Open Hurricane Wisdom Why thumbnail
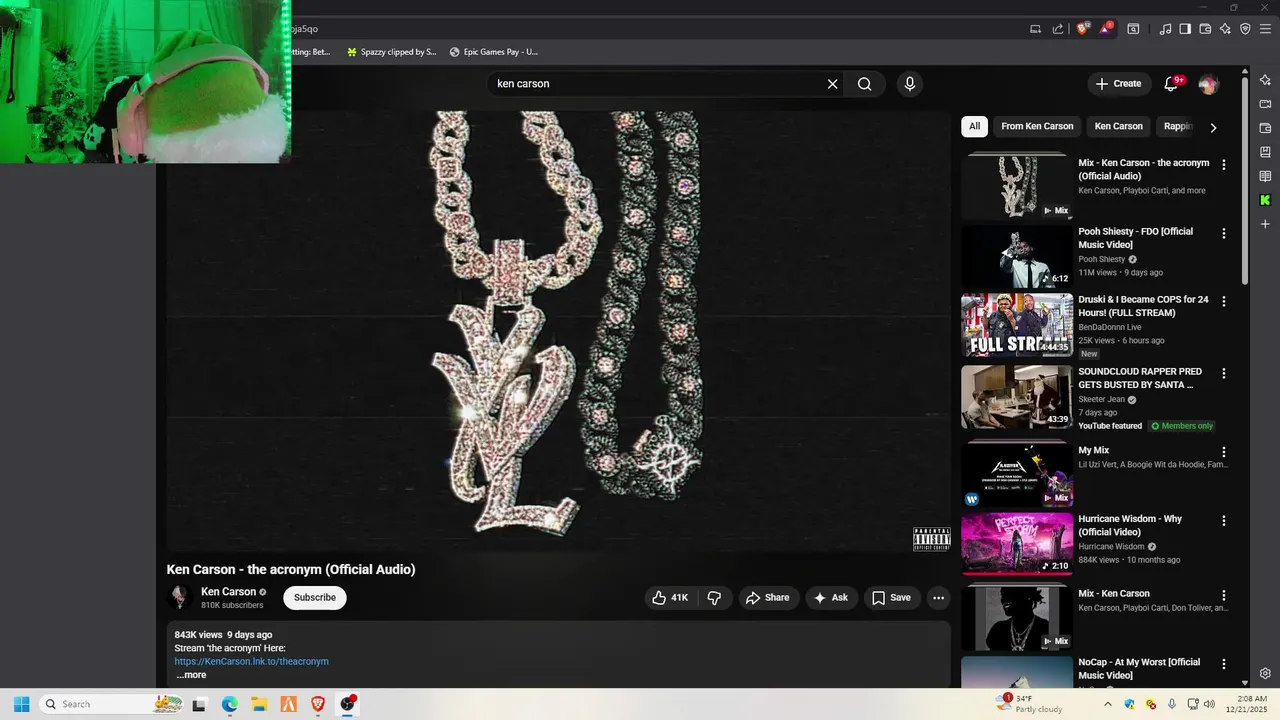 coord(1017,544)
